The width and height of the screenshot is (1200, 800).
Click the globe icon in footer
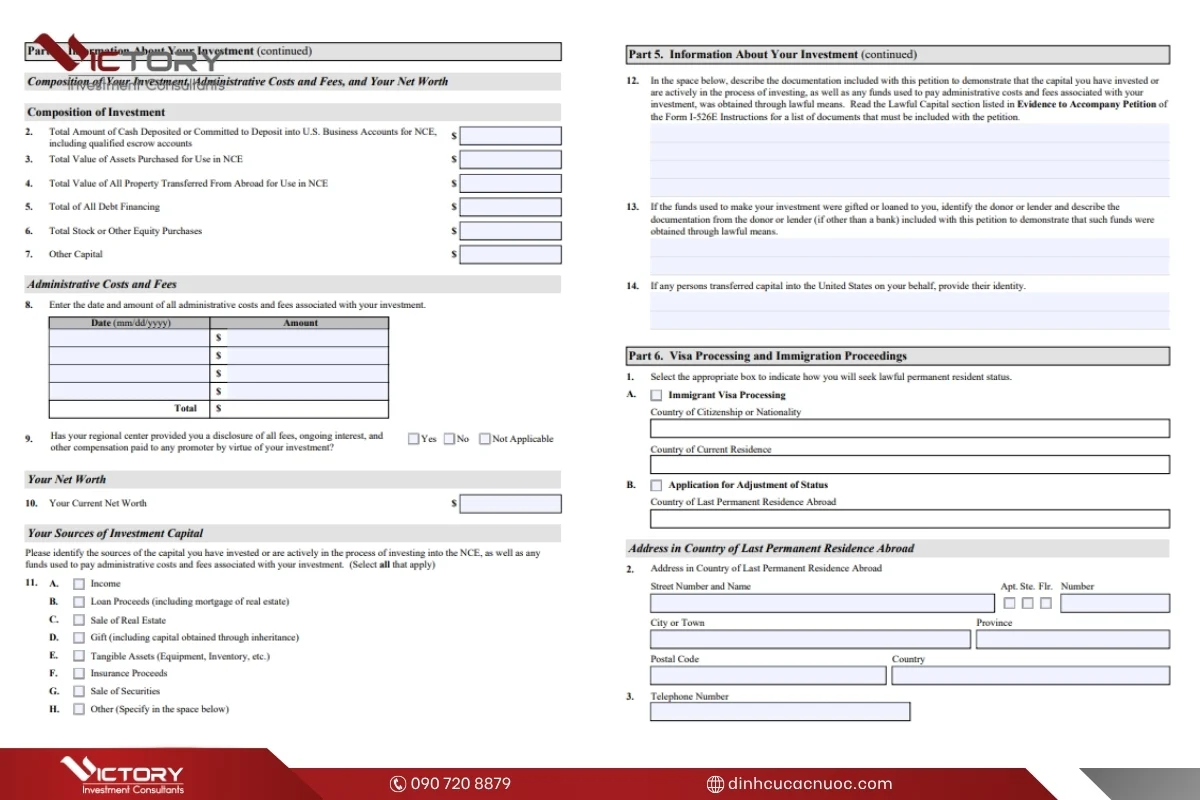(x=715, y=784)
